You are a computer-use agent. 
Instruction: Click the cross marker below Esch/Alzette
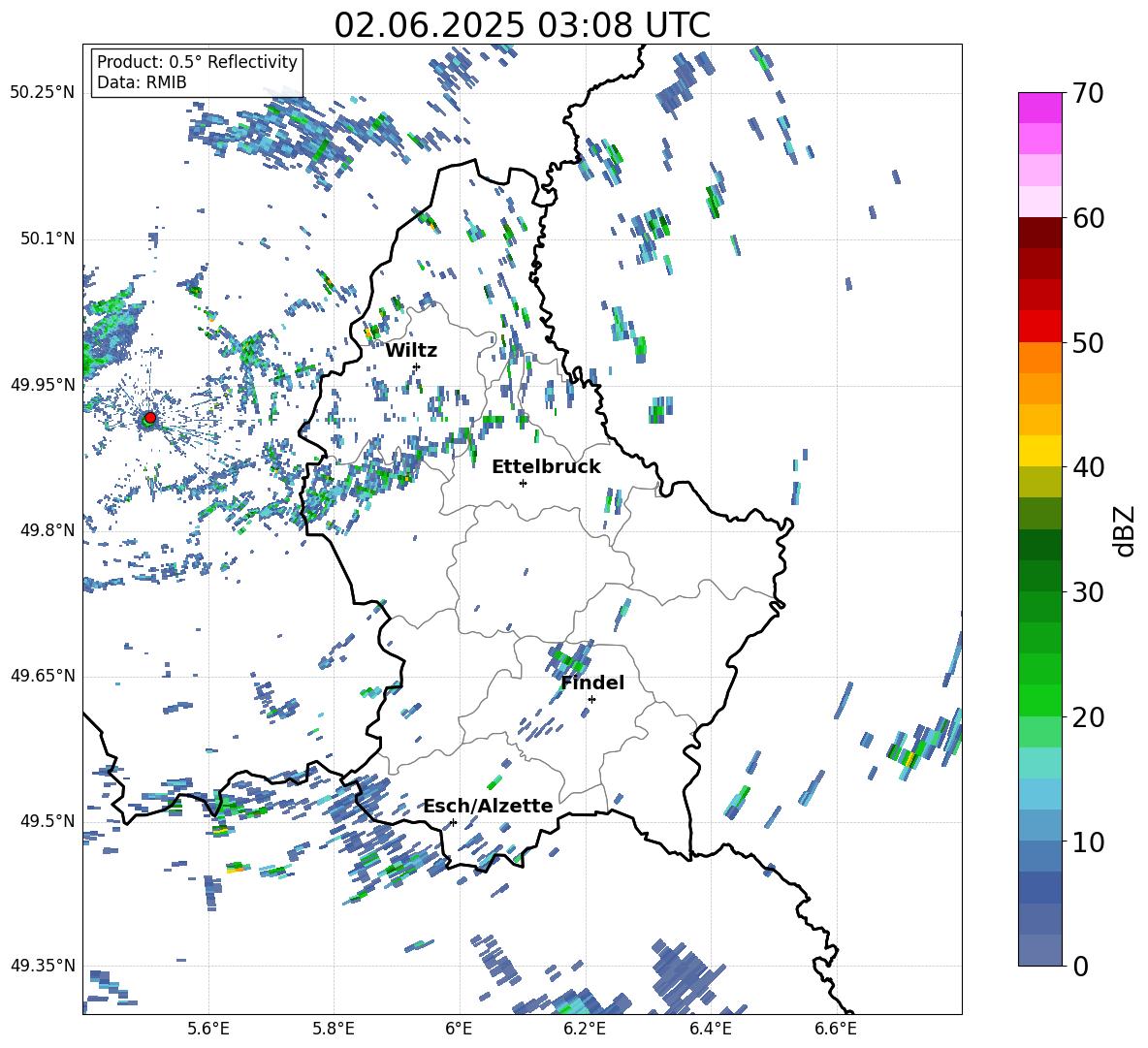point(453,822)
